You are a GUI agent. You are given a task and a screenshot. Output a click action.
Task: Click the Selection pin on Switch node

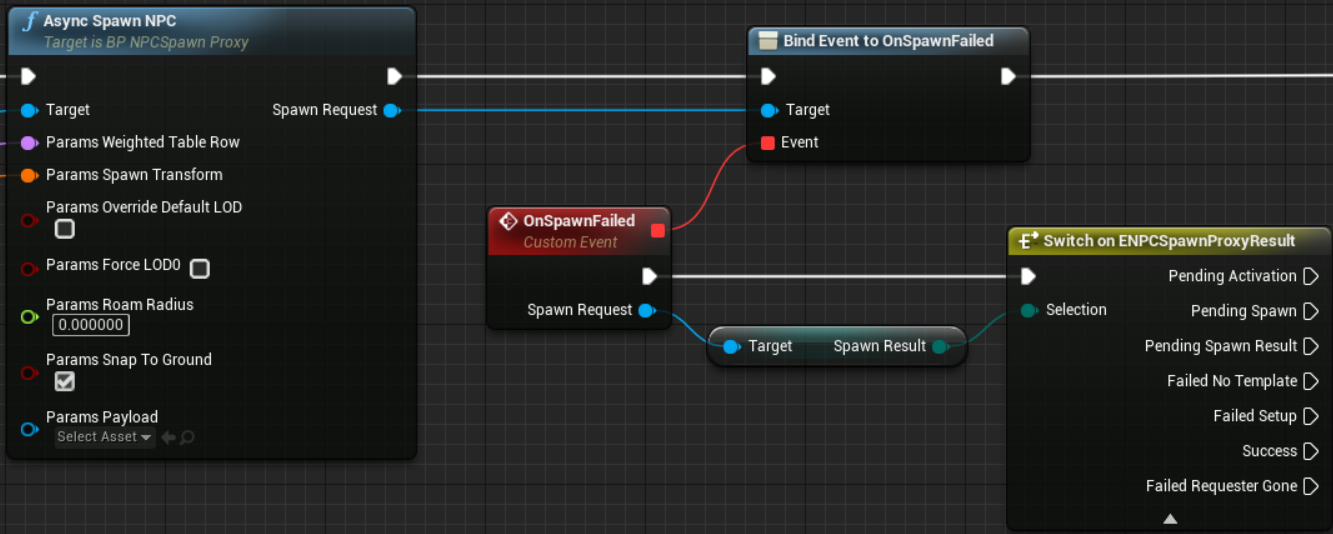click(1028, 311)
